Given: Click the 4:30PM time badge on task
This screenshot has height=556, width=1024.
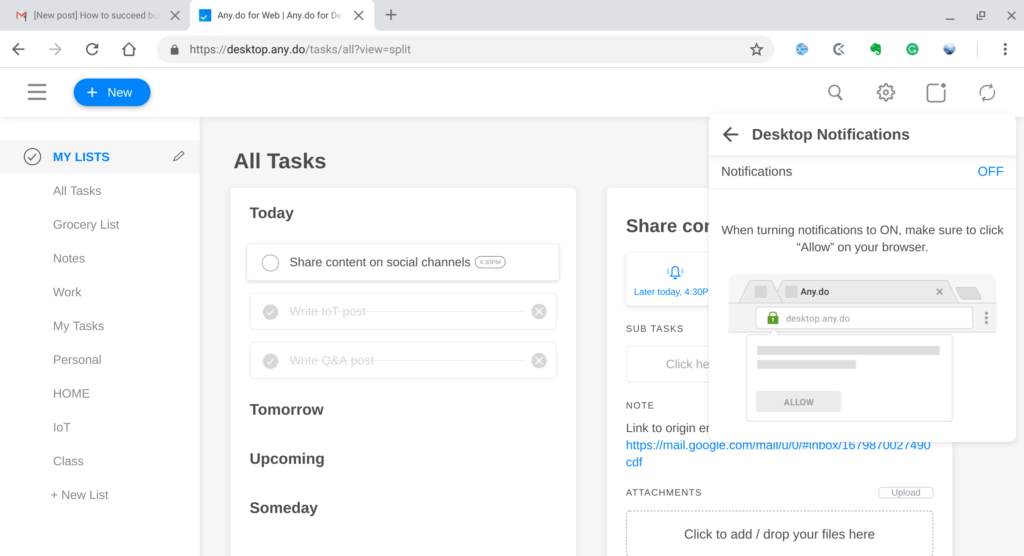Looking at the screenshot, I should pos(490,262).
